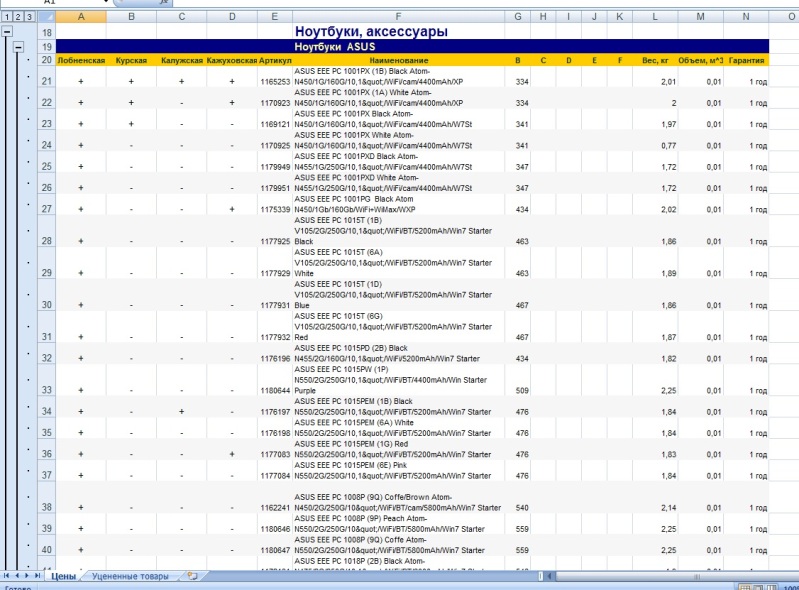Image resolution: width=799 pixels, height=590 pixels.
Task: Click 1 год warranty in row 30
Action: pos(758,306)
